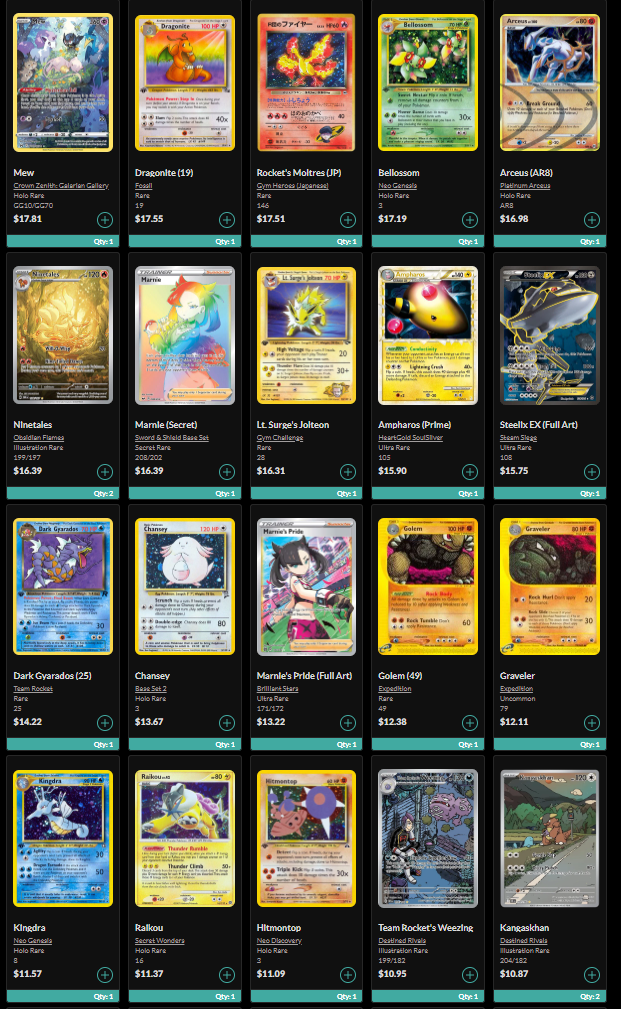
Task: Add Ninetales using the plus circle
Action: pyautogui.click(x=105, y=472)
